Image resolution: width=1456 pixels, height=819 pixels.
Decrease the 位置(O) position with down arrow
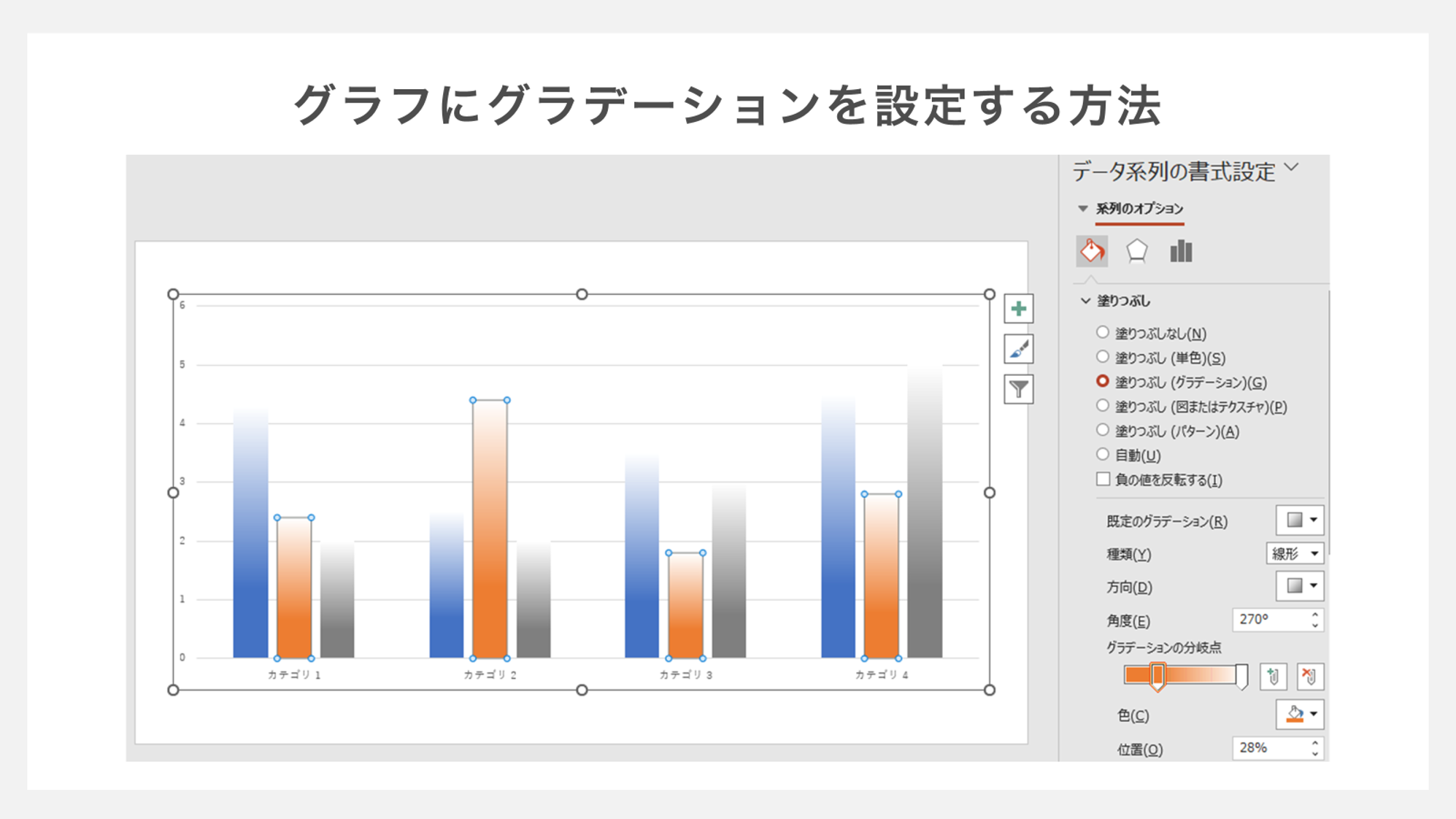1315,754
